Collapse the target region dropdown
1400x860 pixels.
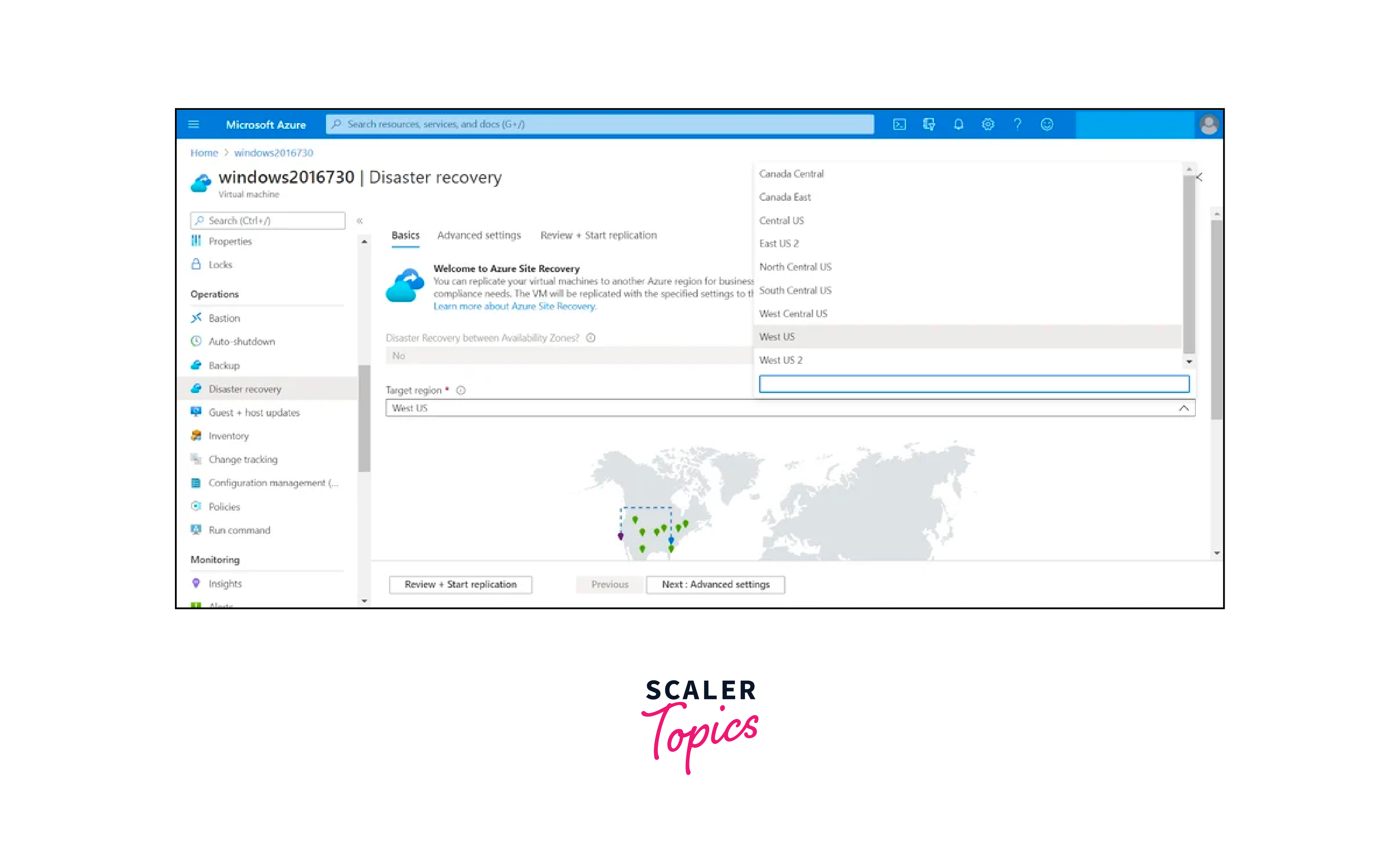point(1184,408)
